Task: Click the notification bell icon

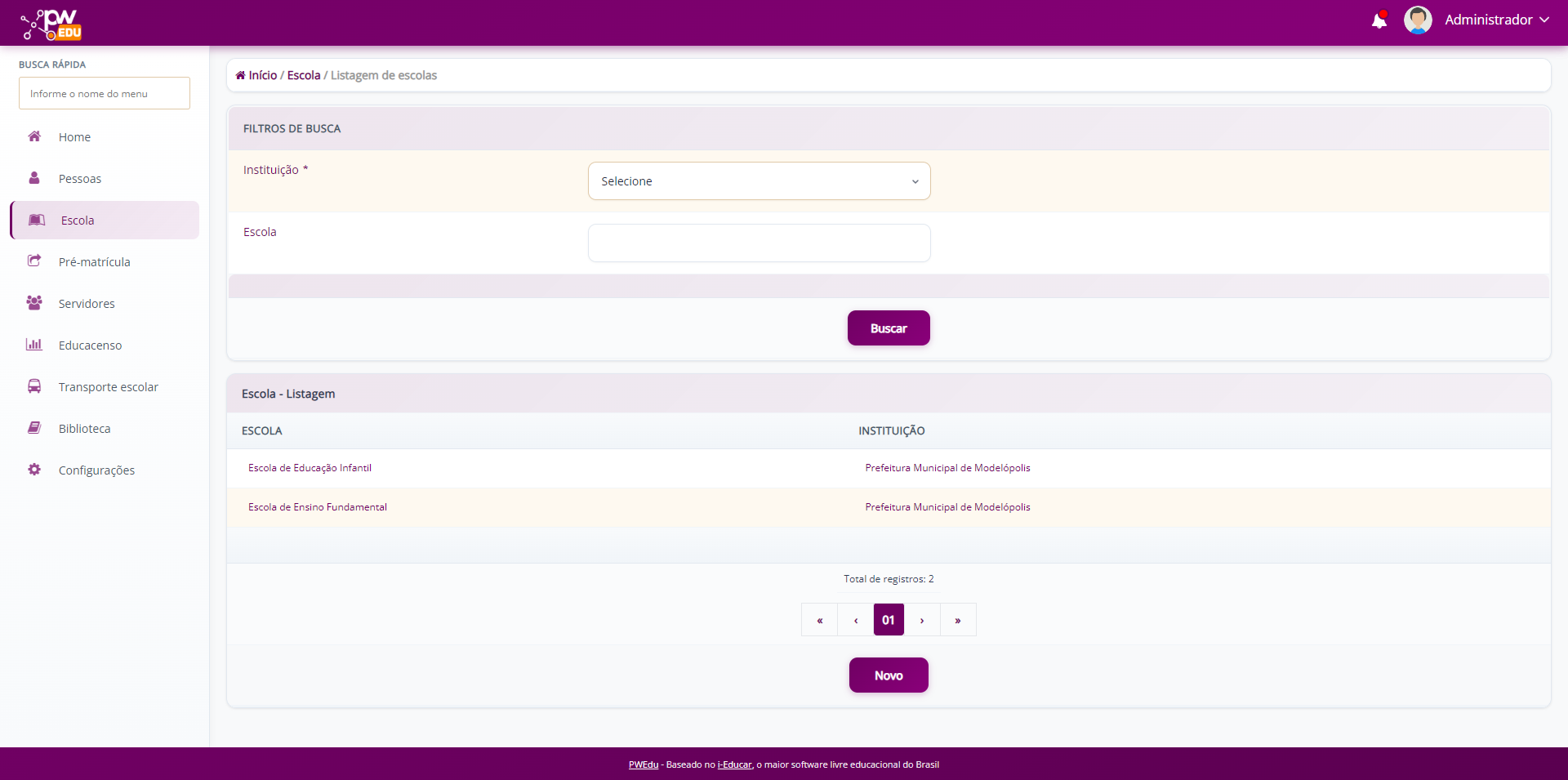Action: tap(1379, 20)
